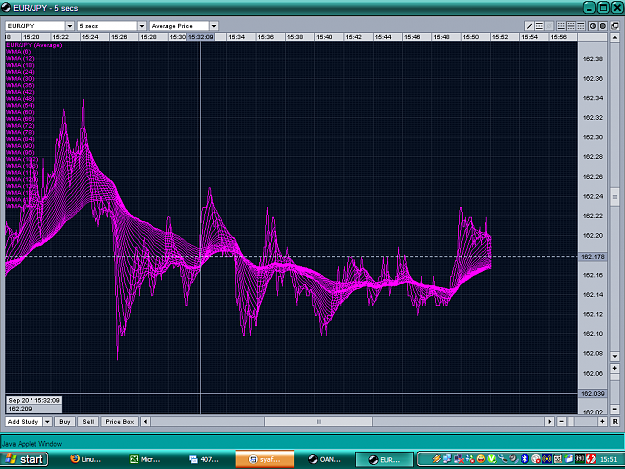Open the currency pair dropdown arrow
Image resolution: width=625 pixels, height=469 pixels.
(70, 26)
